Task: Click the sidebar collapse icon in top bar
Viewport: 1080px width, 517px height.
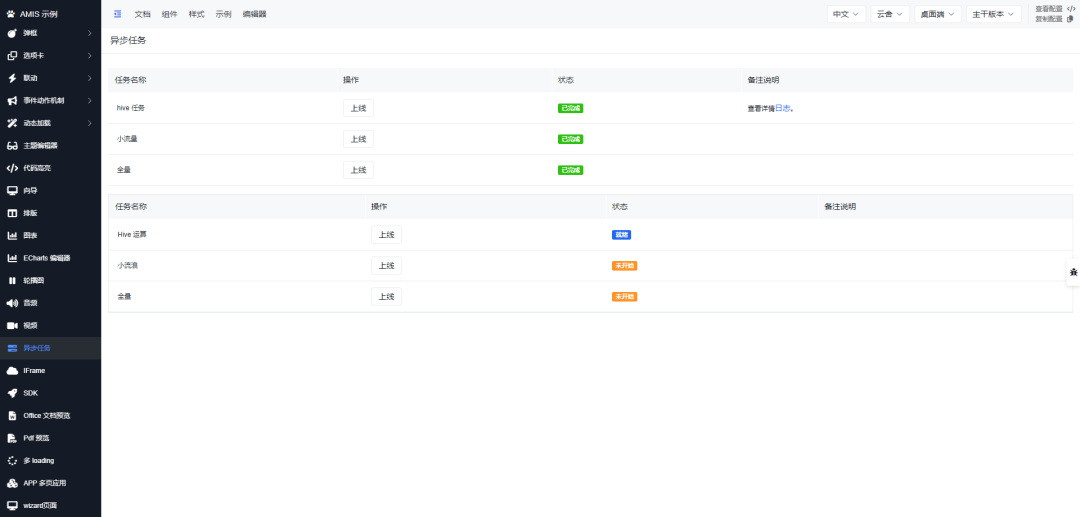Action: (117, 14)
